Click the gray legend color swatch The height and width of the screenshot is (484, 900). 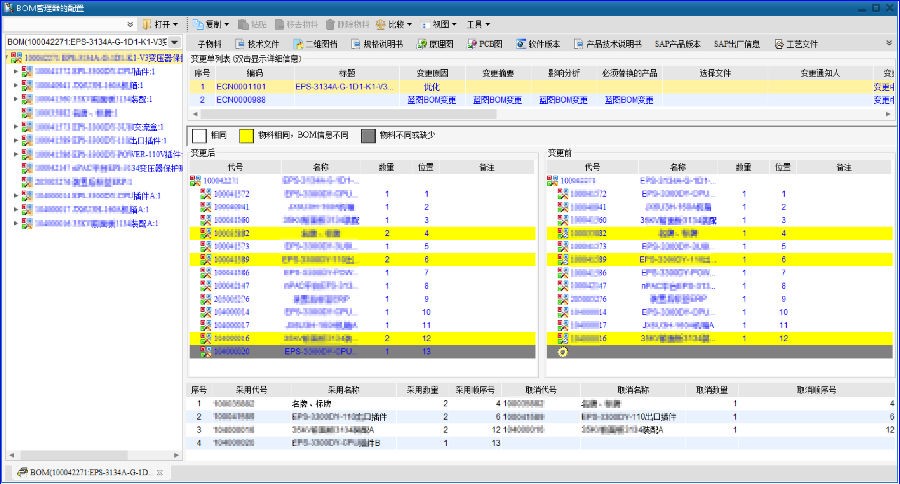[369, 135]
